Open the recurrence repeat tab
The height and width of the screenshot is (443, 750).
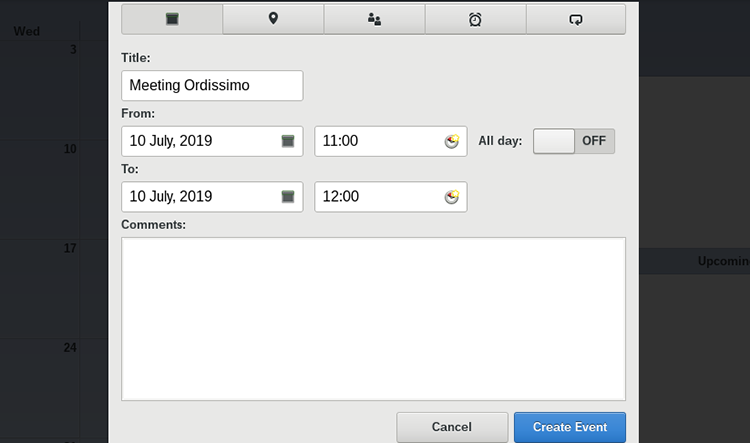(x=576, y=19)
